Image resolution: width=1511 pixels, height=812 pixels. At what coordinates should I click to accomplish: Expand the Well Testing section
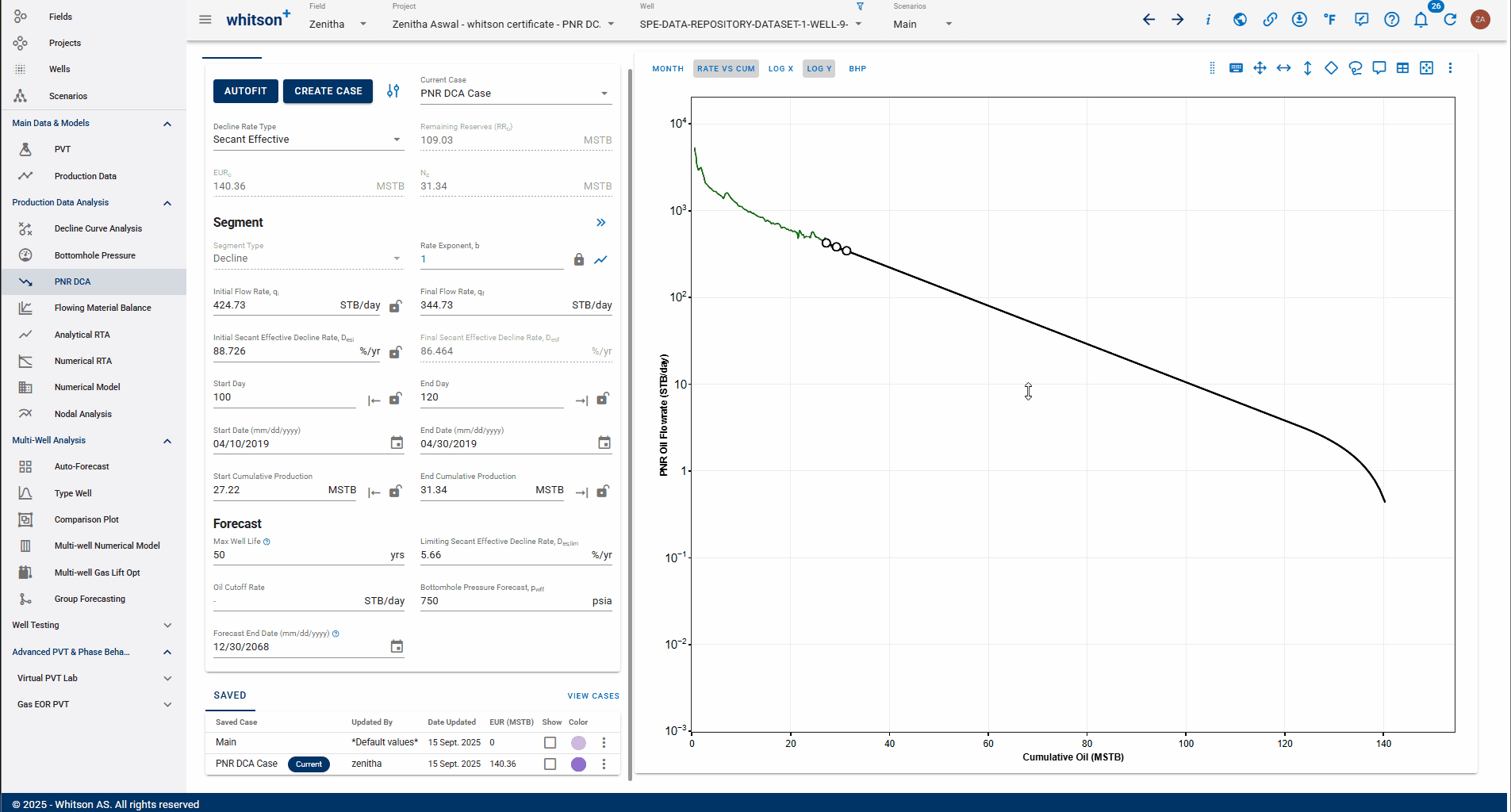(92, 626)
